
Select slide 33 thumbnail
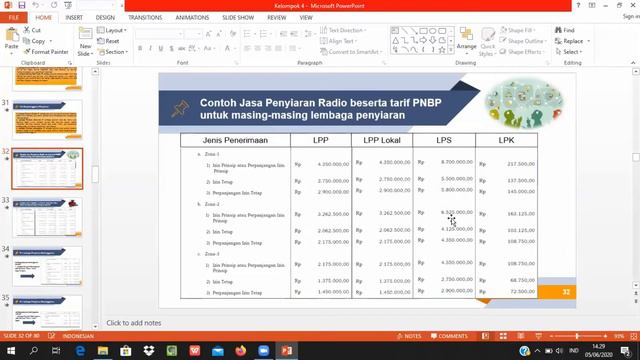pyautogui.click(x=47, y=217)
